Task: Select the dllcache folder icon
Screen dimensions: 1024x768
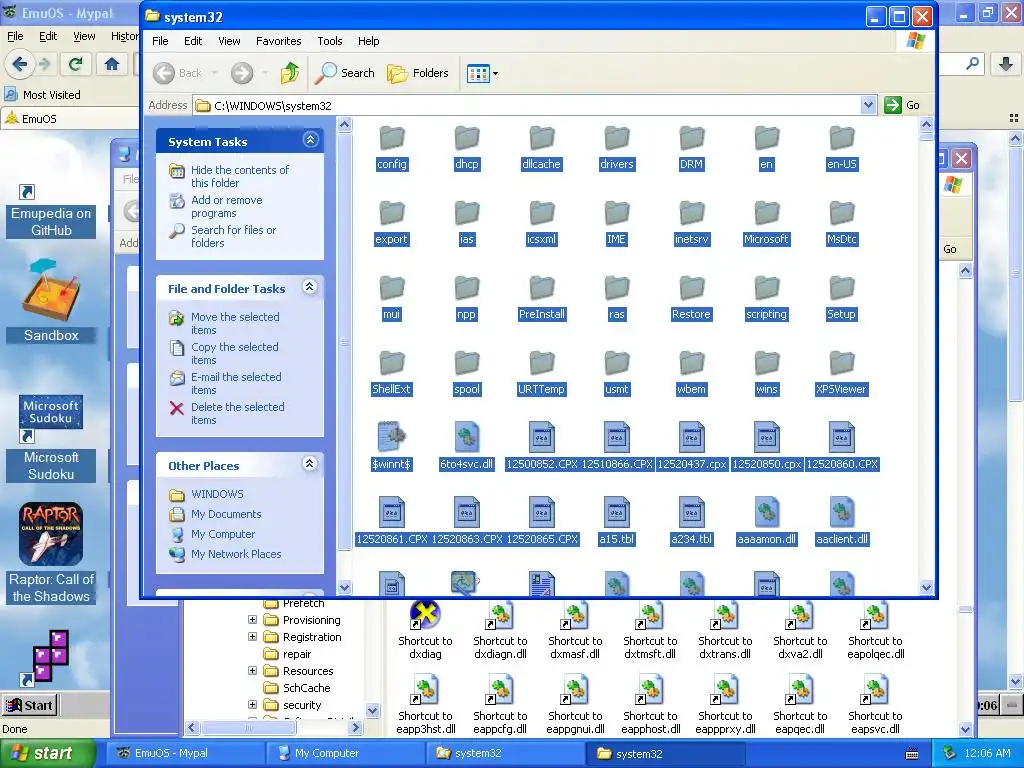Action: coord(541,138)
